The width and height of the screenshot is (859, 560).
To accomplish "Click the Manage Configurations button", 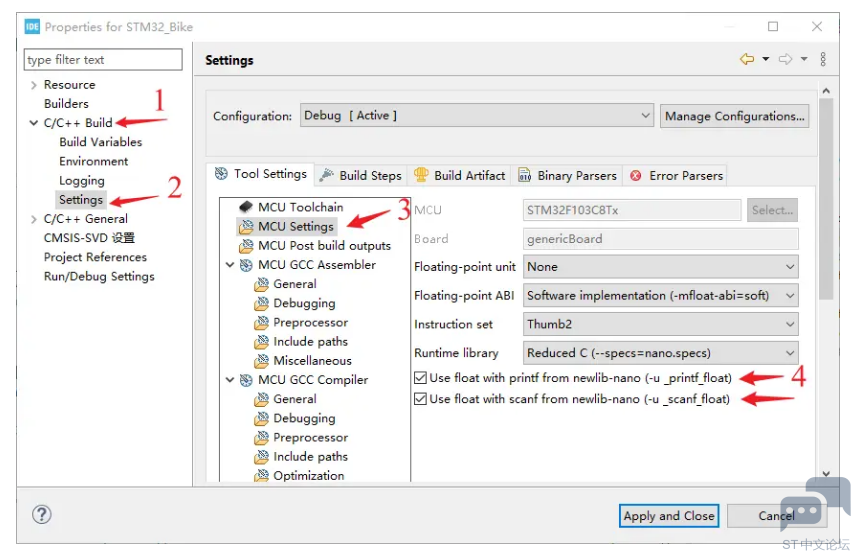I will pyautogui.click(x=734, y=116).
